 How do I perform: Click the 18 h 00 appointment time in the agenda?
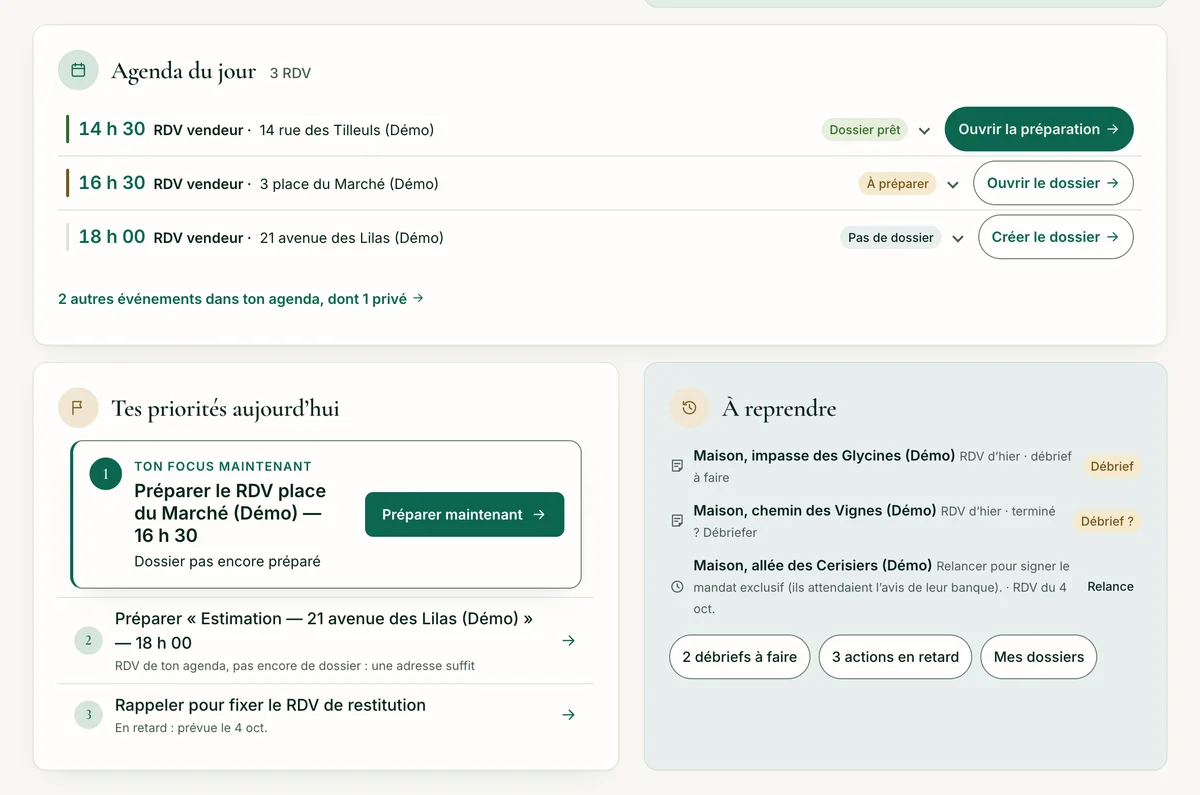(112, 237)
